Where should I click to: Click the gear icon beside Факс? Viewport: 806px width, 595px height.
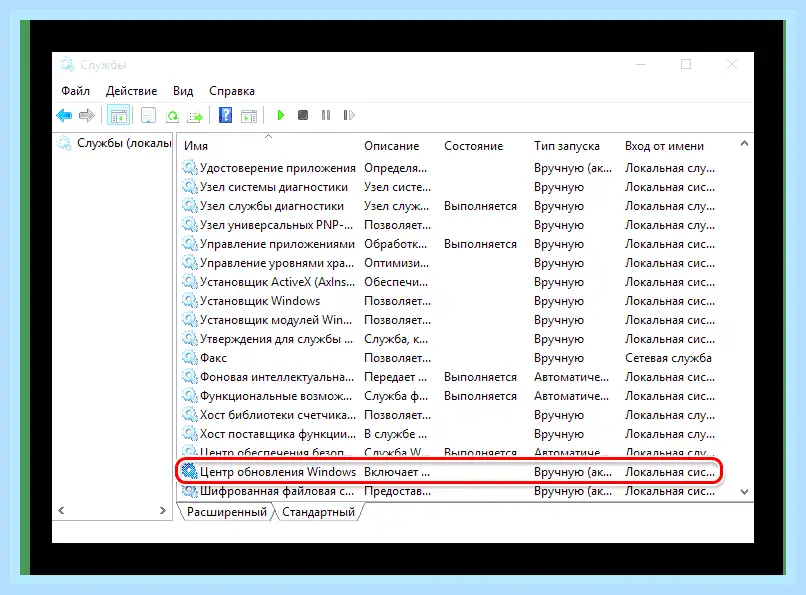tap(190, 358)
